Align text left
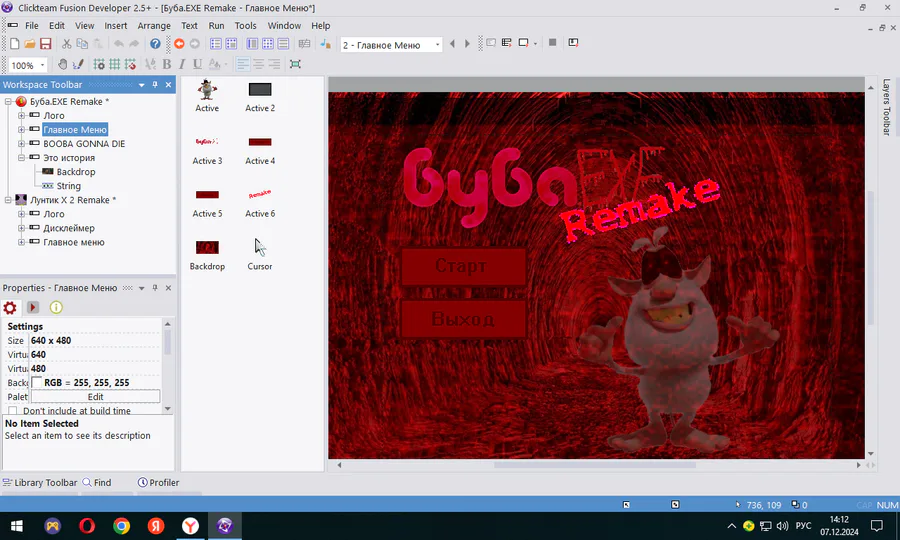The width and height of the screenshot is (900, 540). point(243,64)
